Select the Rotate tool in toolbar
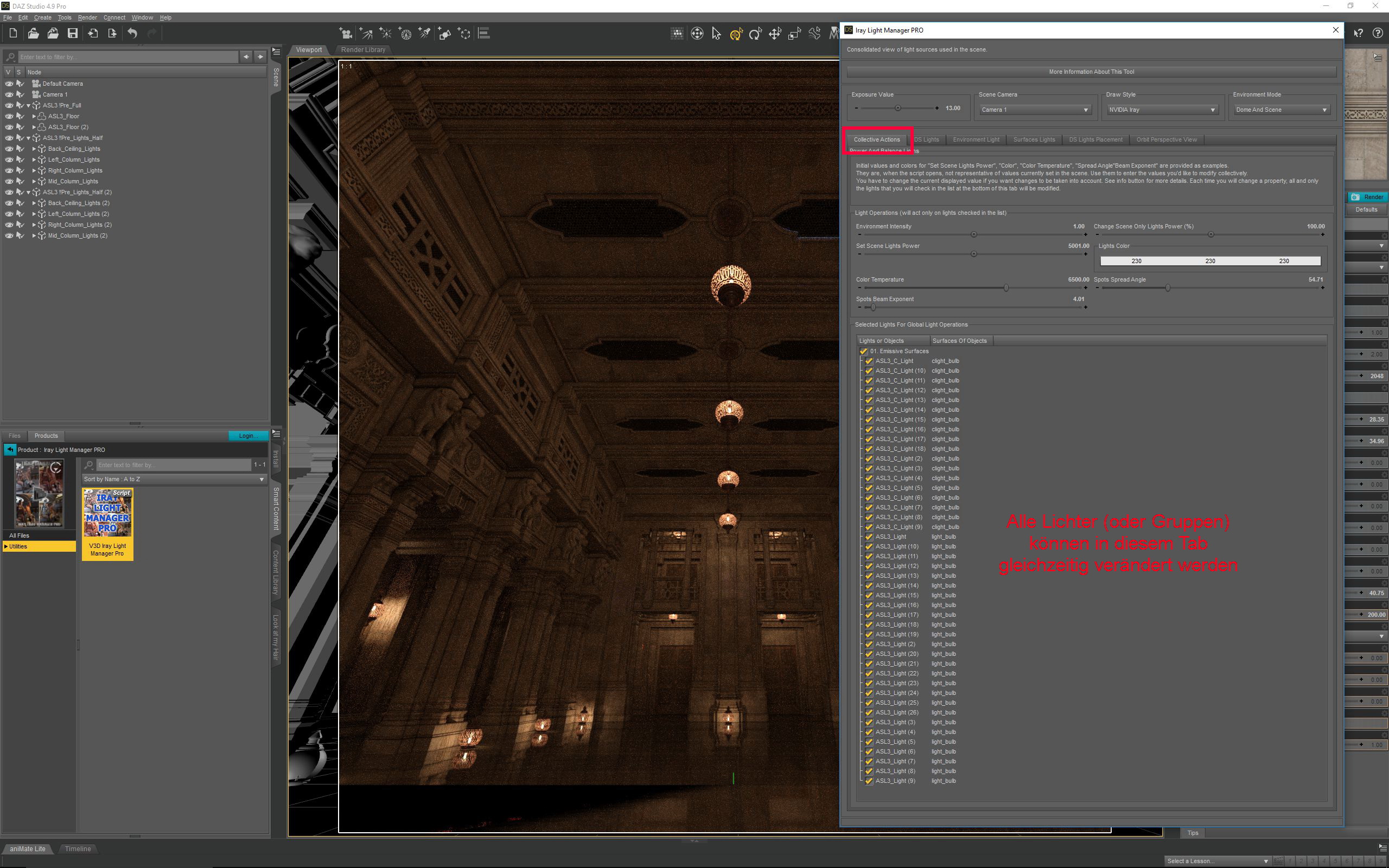Screen dimensions: 1389x868 [x=755, y=33]
